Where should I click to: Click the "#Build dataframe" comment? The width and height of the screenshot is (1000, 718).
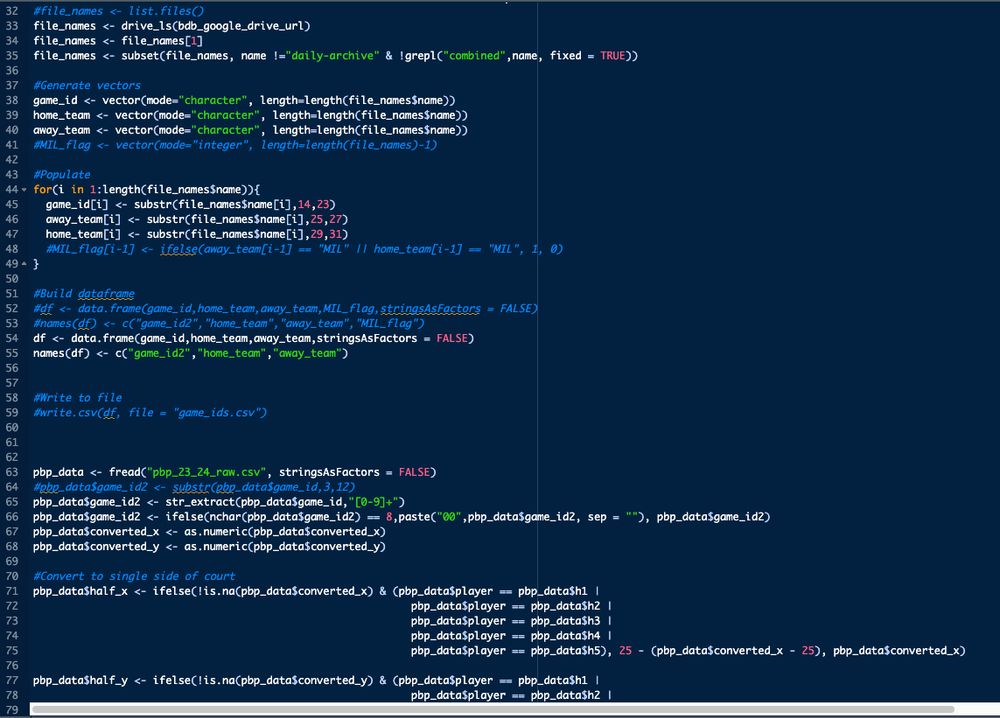click(84, 294)
